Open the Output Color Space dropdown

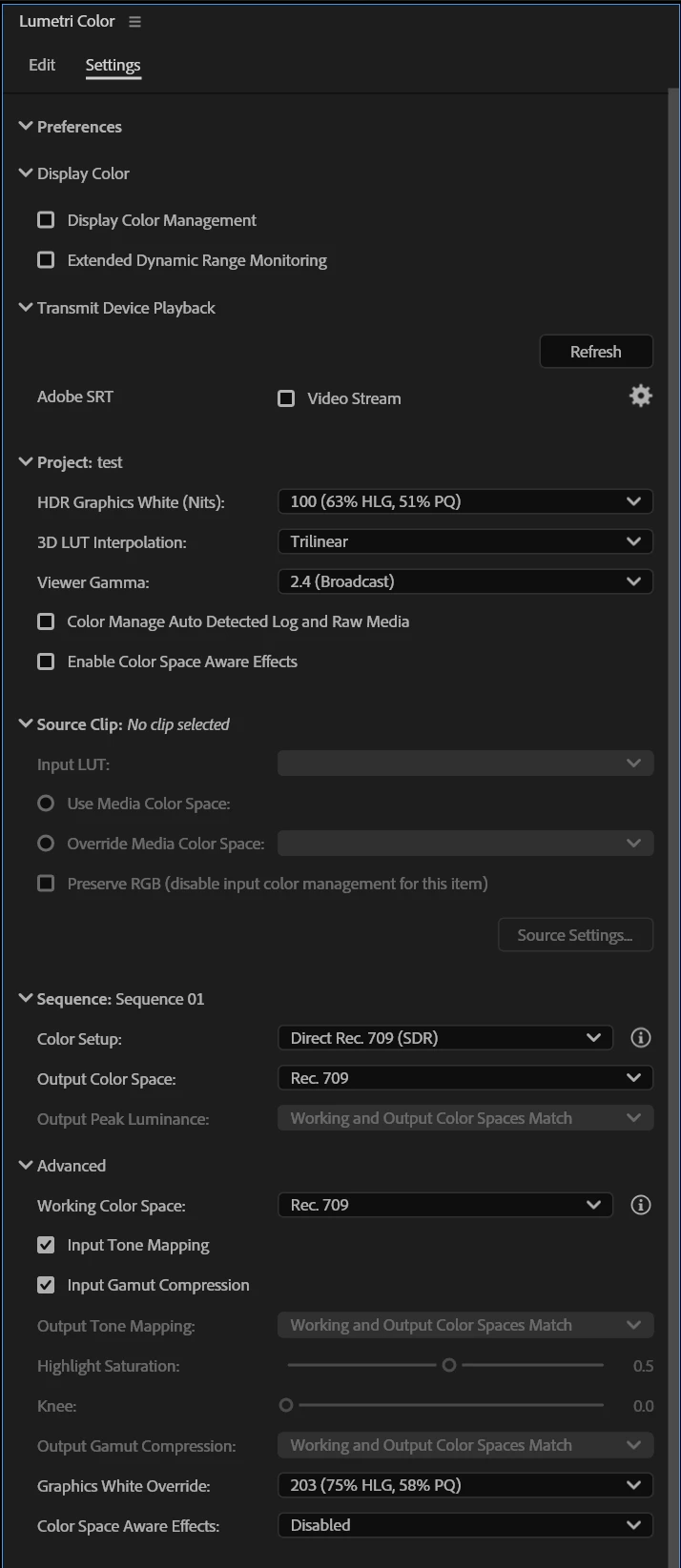tap(464, 1078)
